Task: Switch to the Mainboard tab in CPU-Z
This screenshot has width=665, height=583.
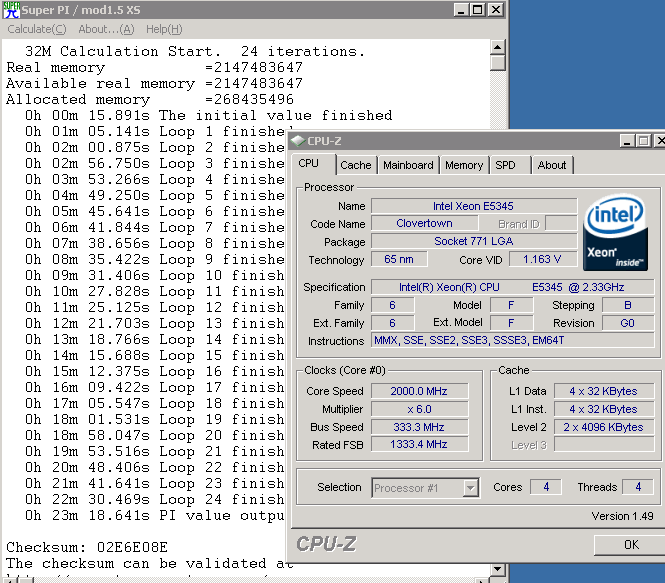Action: (x=408, y=165)
